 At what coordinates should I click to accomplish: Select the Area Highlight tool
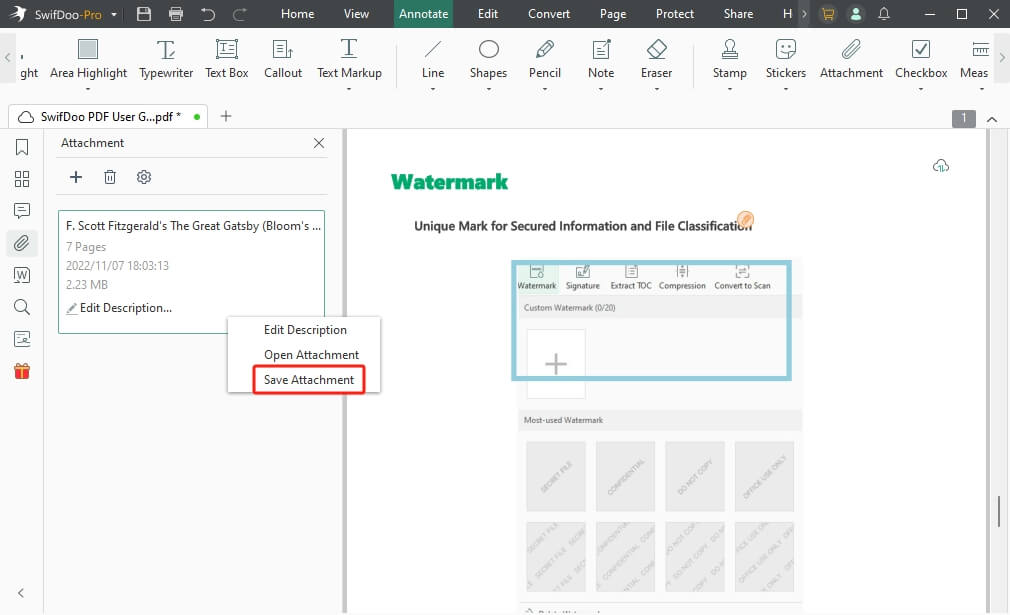pos(88,59)
